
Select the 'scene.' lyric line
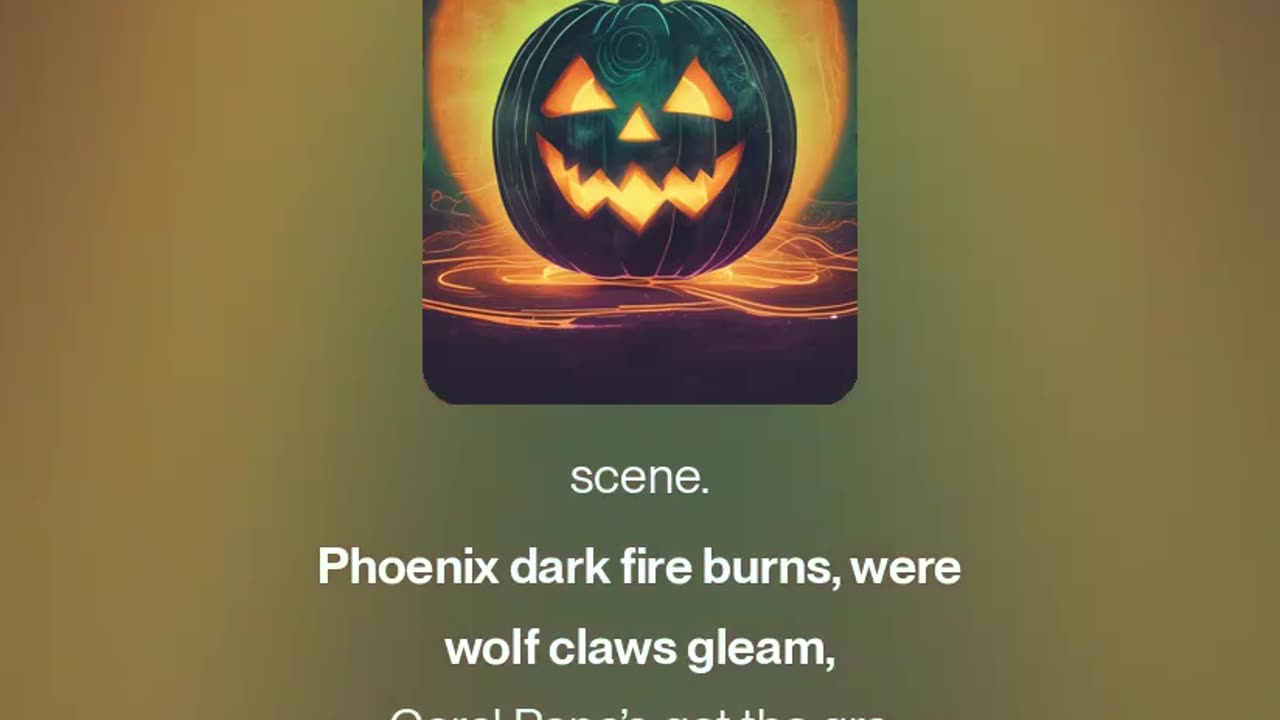pos(640,478)
